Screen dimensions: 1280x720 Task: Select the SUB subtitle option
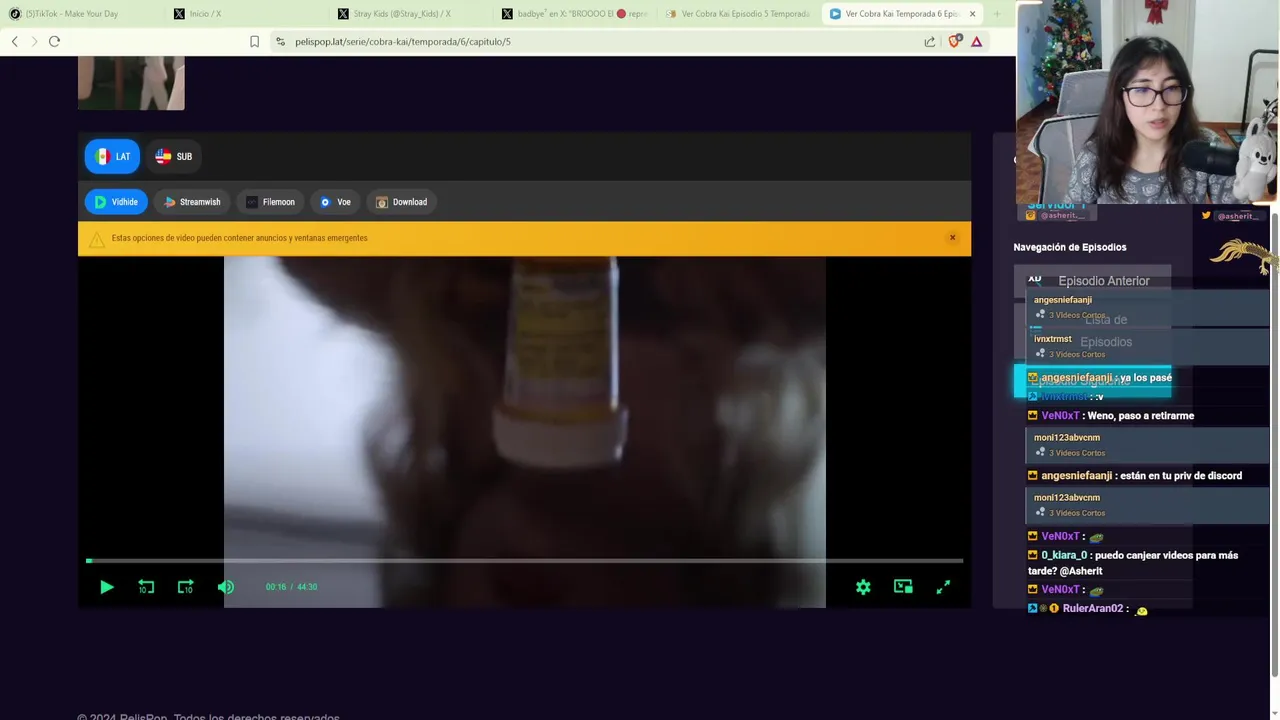pos(173,156)
